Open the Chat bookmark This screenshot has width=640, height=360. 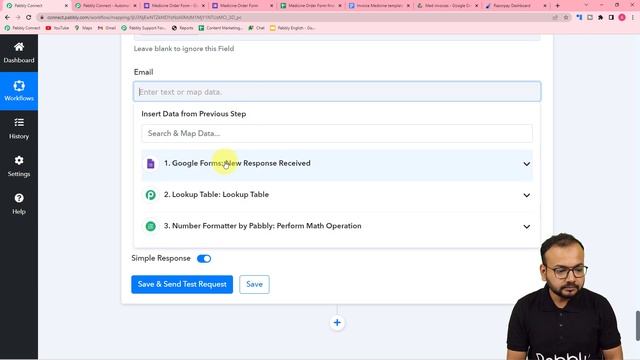tap(256, 28)
